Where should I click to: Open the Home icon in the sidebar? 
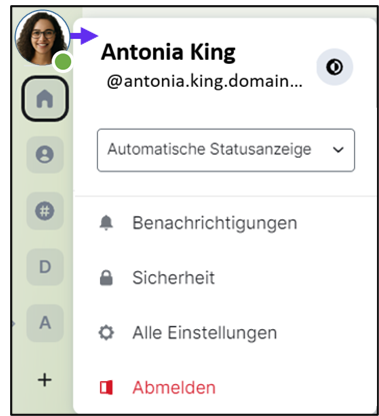coord(45,99)
